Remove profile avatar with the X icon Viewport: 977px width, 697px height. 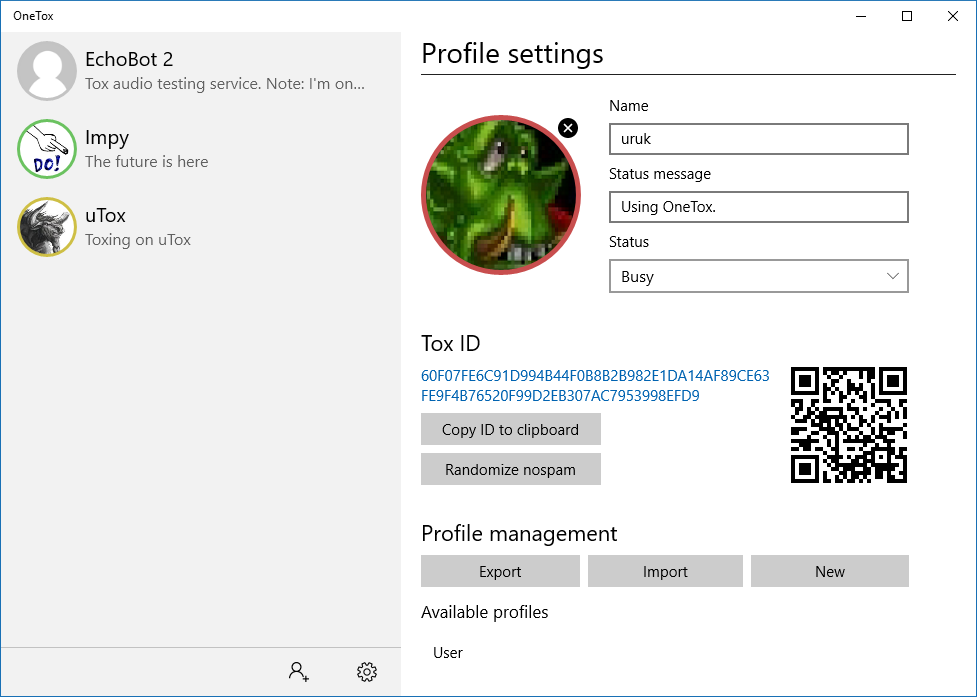click(568, 128)
